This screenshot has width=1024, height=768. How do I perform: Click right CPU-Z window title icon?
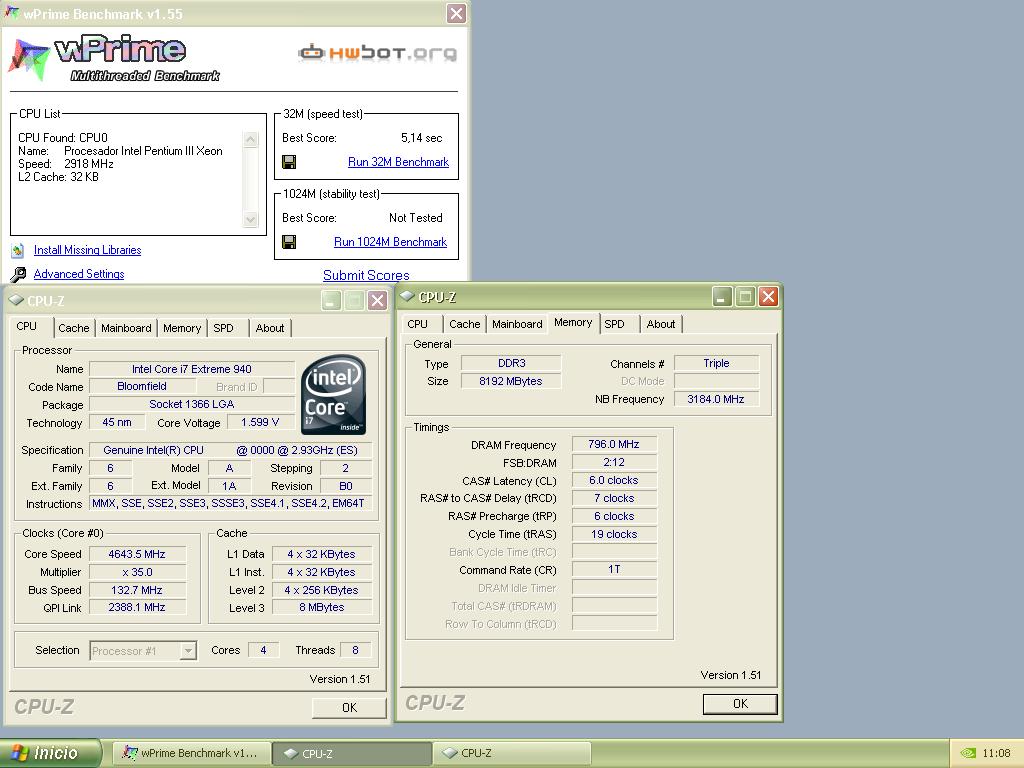click(408, 296)
